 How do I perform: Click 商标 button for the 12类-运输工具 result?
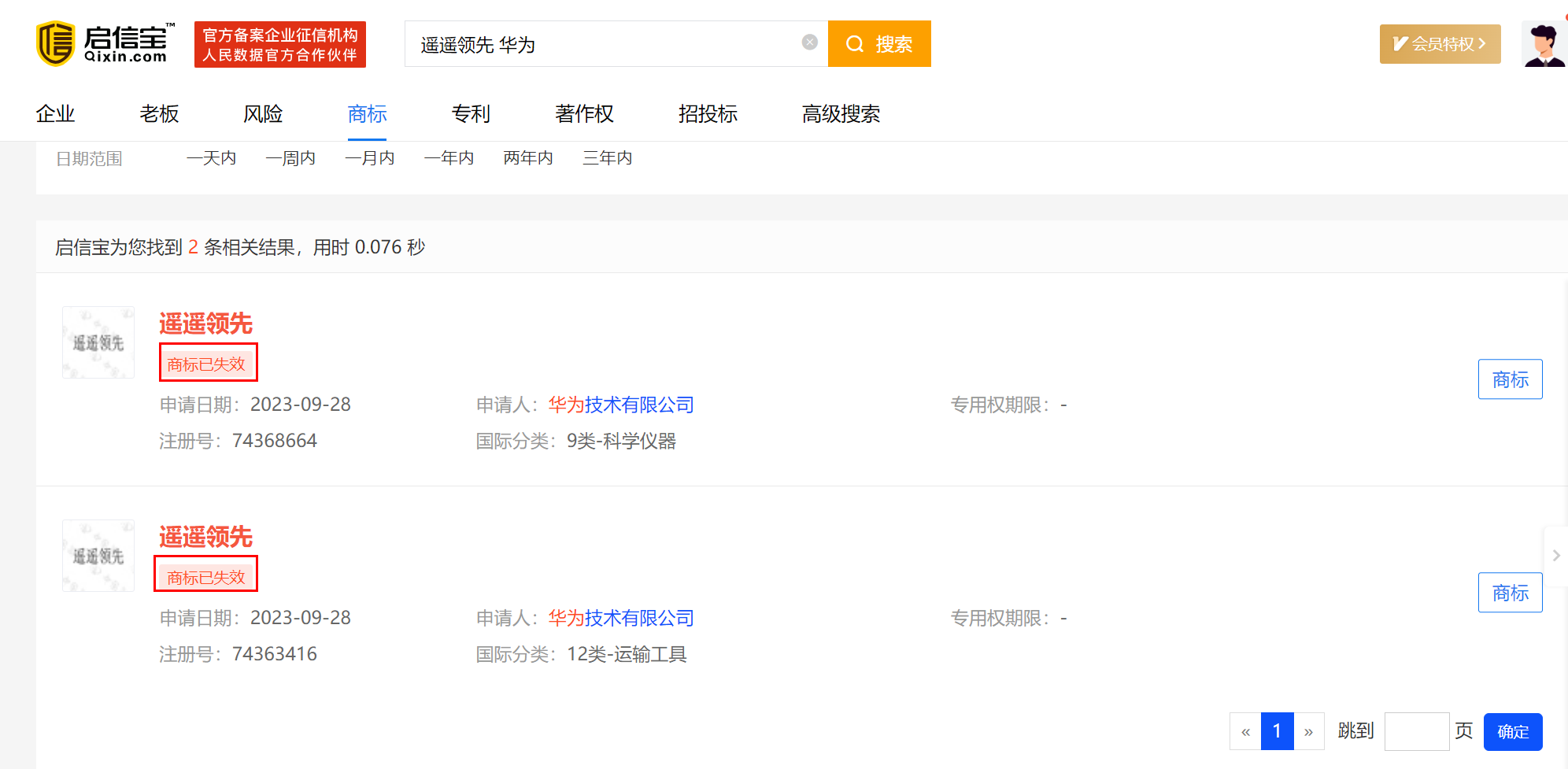pyautogui.click(x=1510, y=593)
